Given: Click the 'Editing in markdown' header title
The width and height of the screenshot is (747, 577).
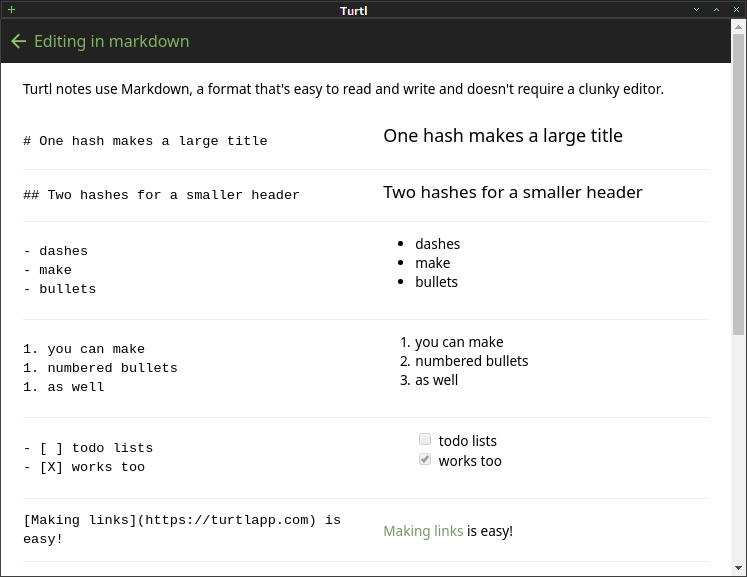Looking at the screenshot, I should click(x=111, y=41).
